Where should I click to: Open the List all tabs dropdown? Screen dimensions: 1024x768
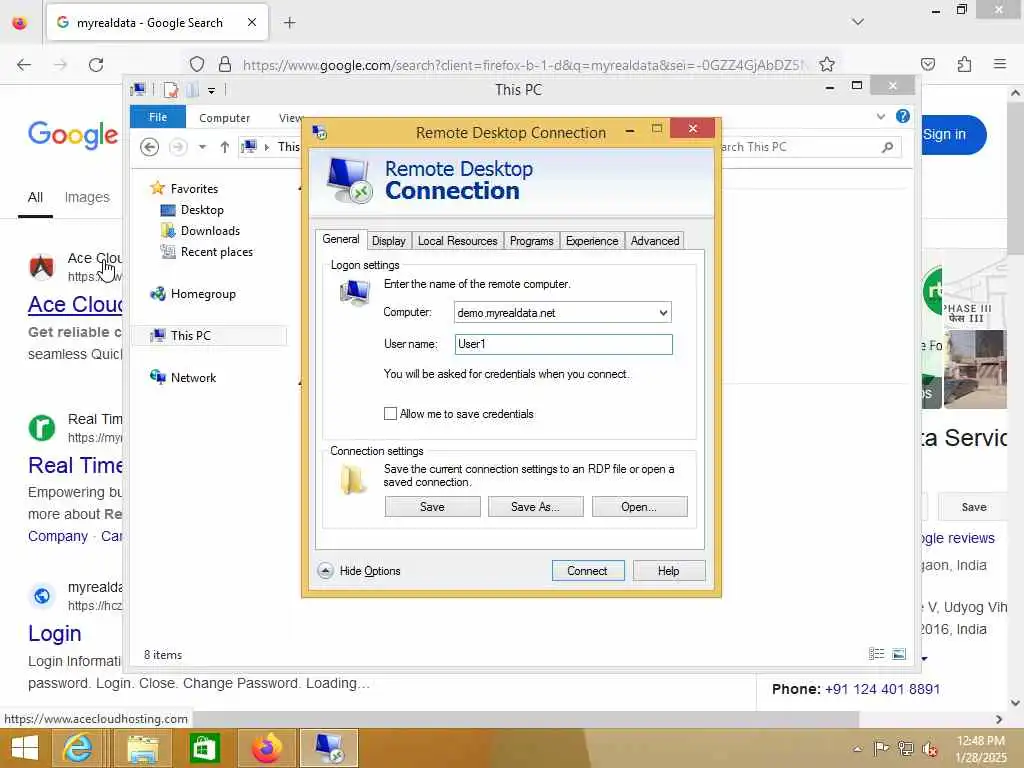click(858, 22)
